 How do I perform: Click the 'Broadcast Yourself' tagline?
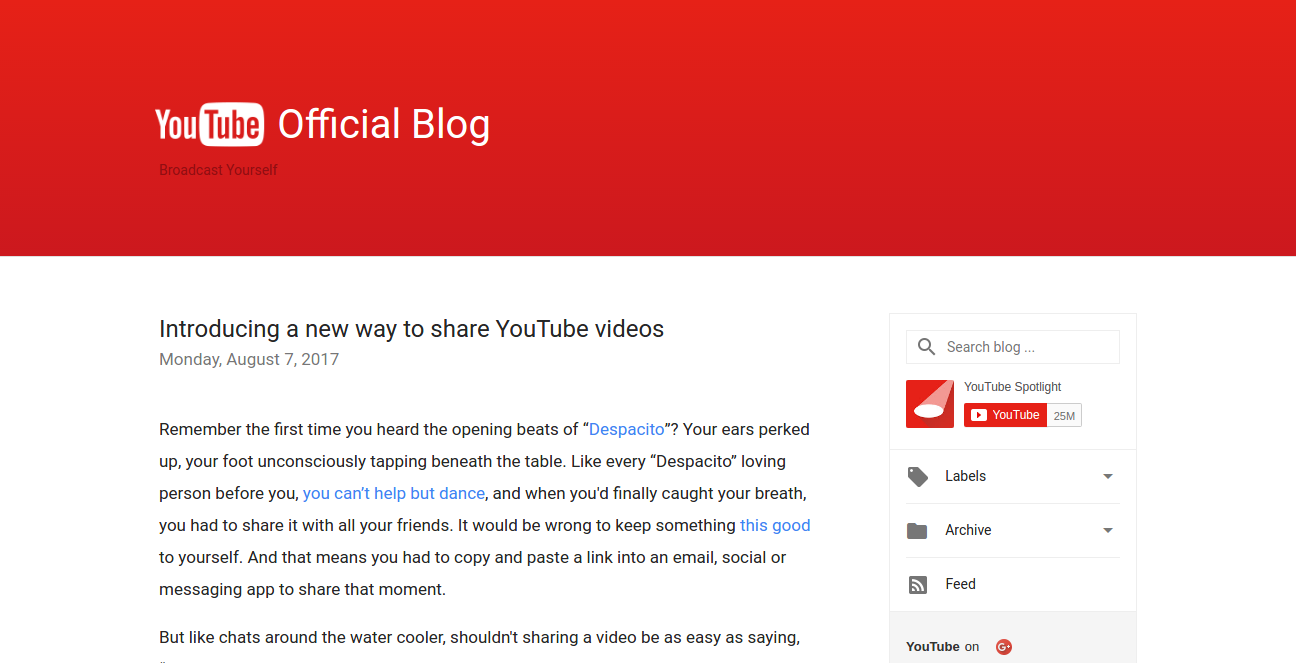coord(218,170)
